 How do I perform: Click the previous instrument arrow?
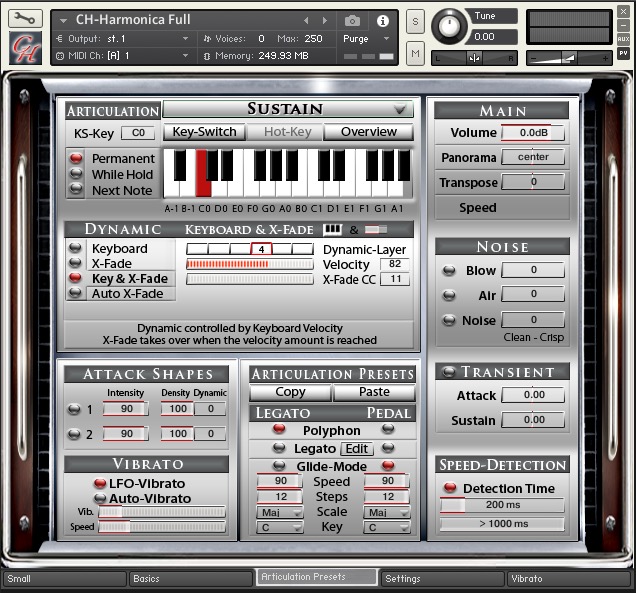(x=307, y=20)
